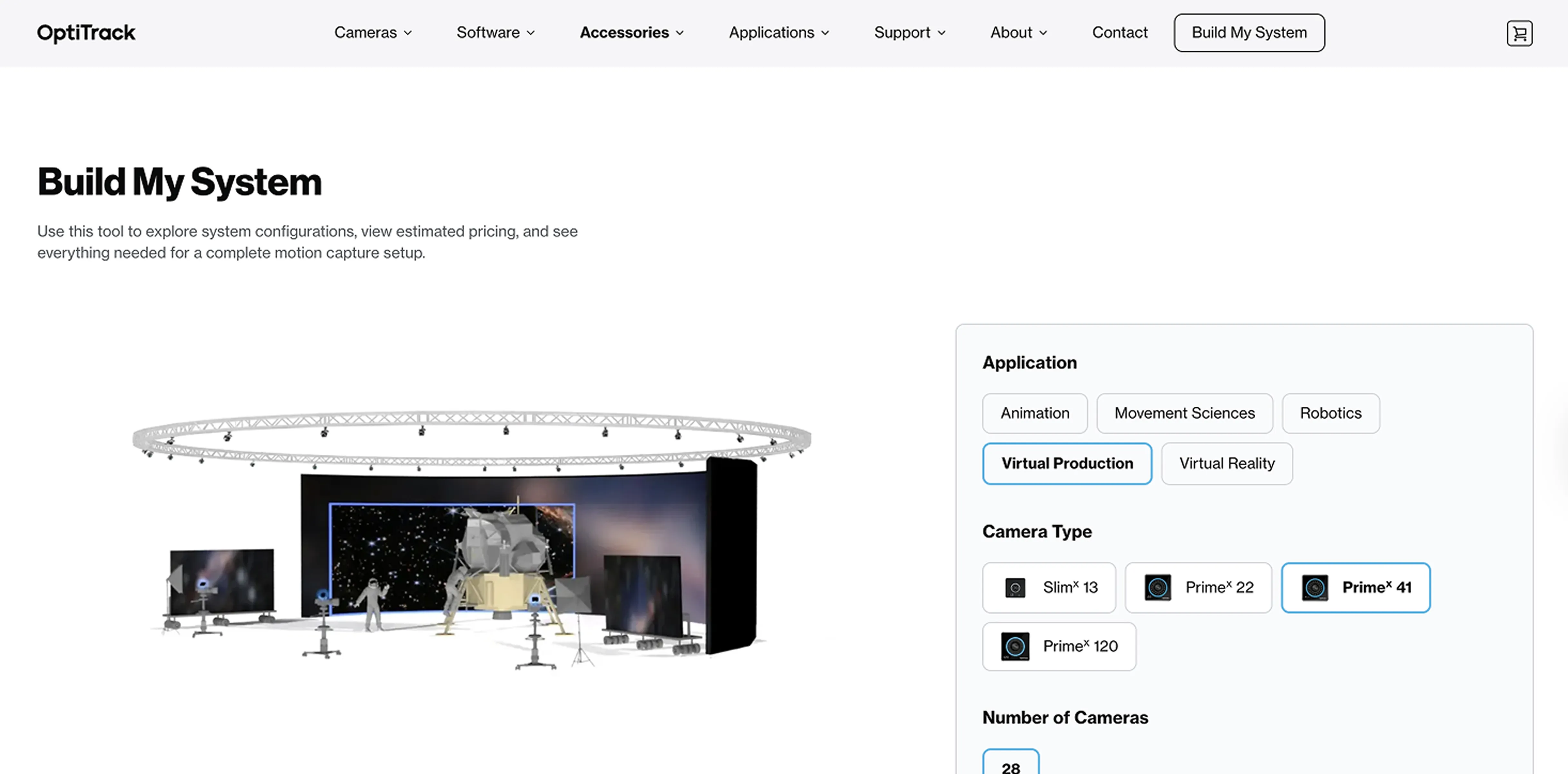Image resolution: width=1568 pixels, height=774 pixels.
Task: Click the Prime X 41 camera icon
Action: [x=1314, y=588]
